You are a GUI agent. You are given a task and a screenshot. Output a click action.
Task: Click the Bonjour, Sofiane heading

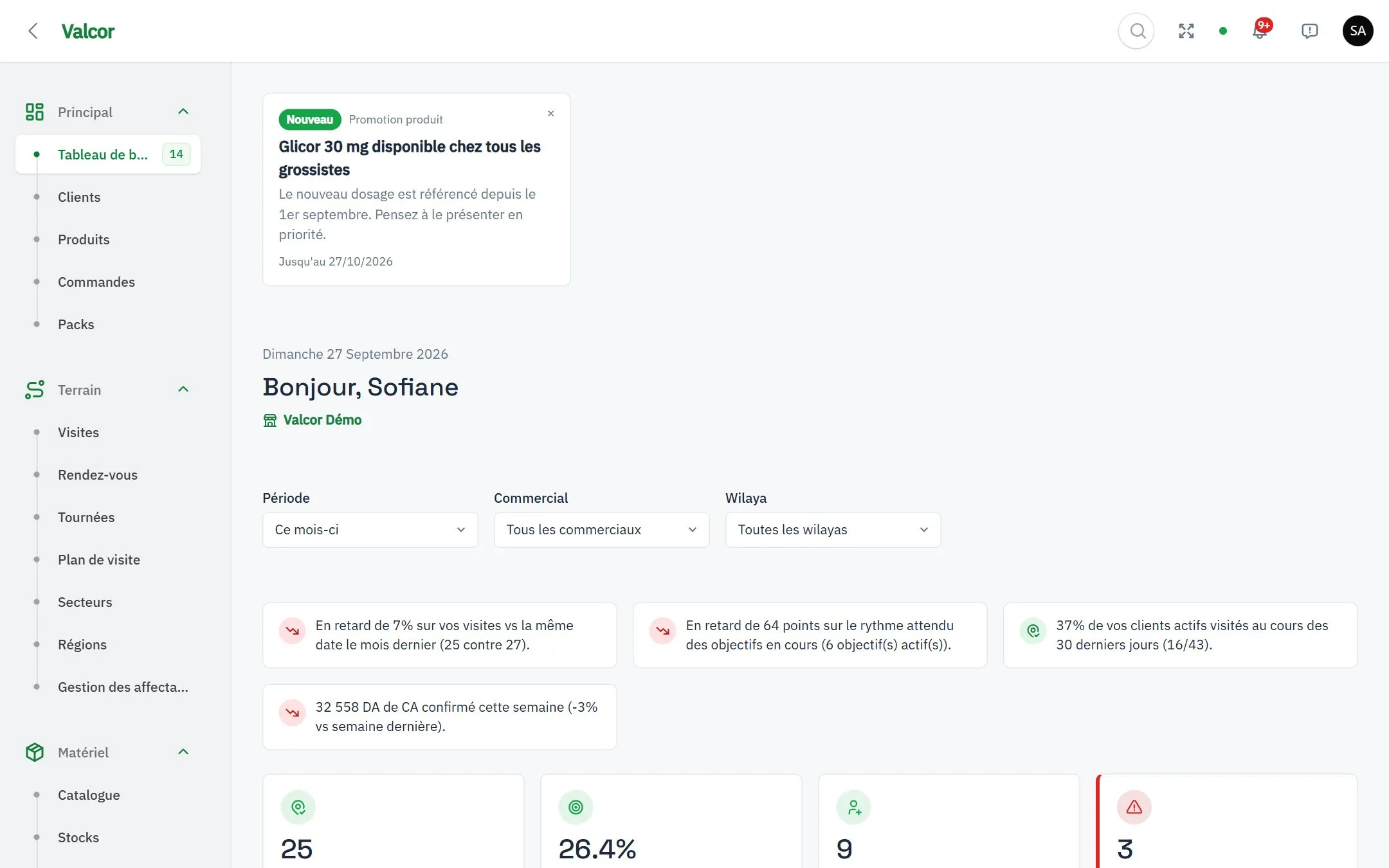[361, 387]
